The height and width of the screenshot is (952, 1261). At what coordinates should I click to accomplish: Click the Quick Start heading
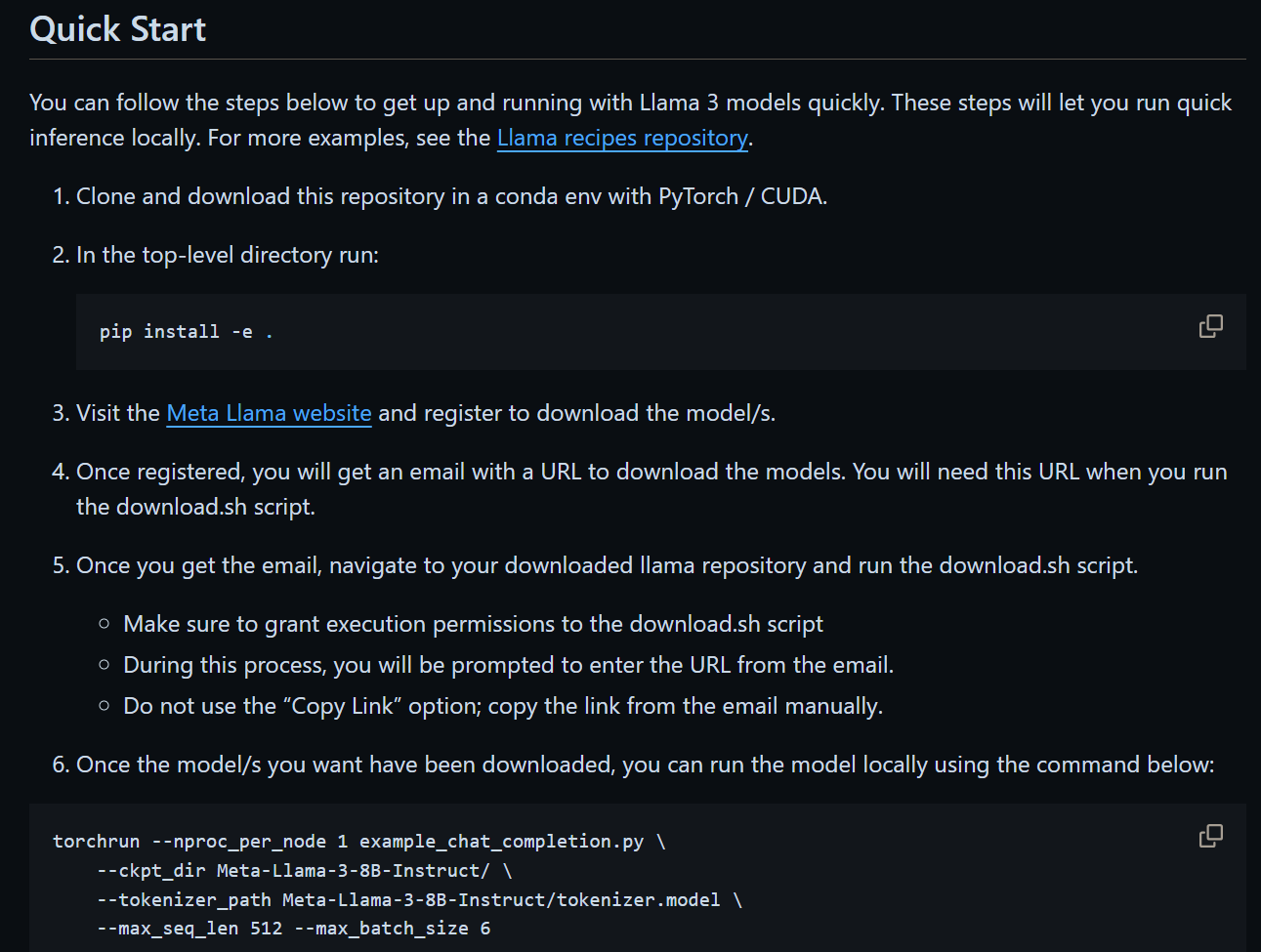118,29
